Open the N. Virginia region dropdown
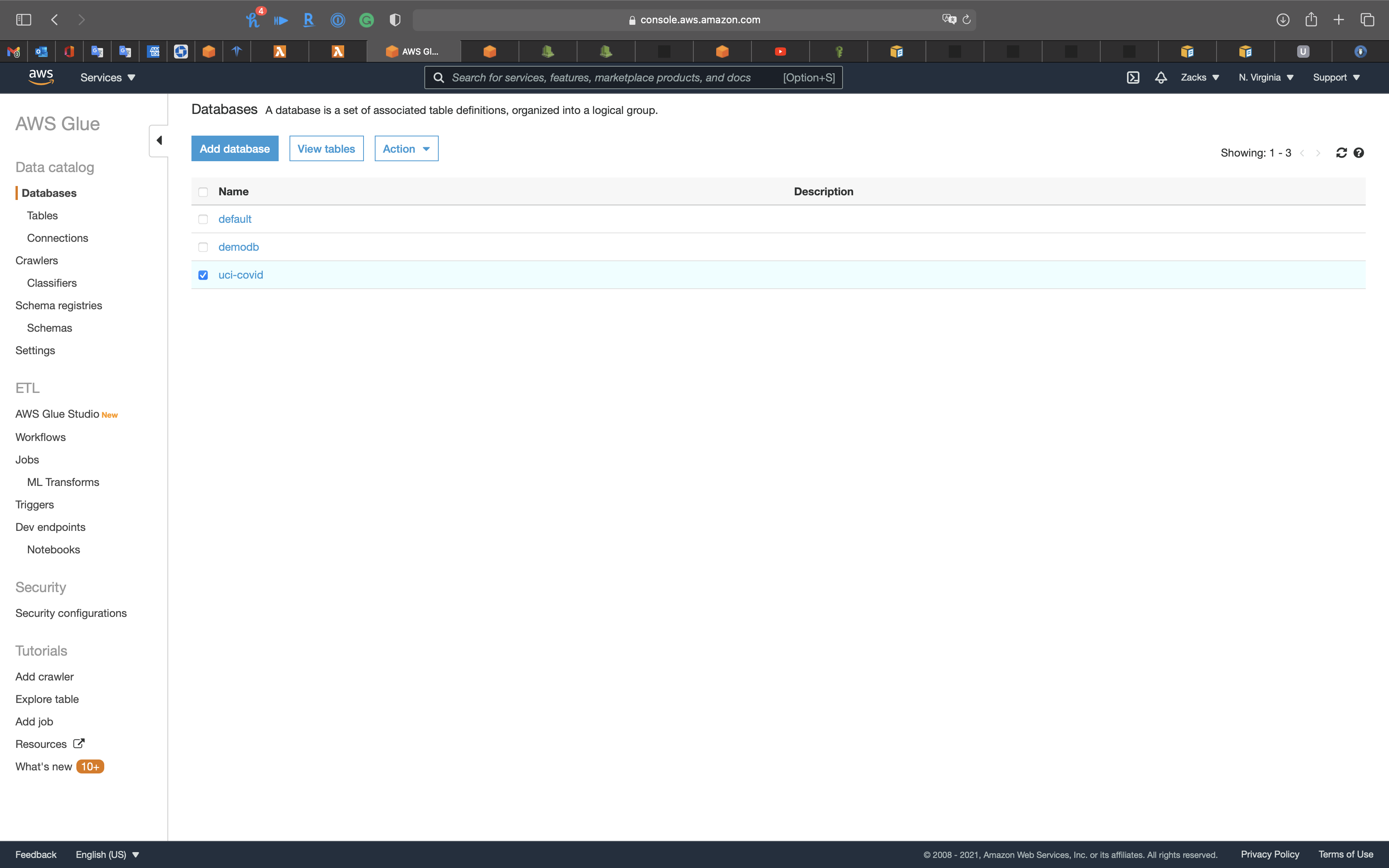 click(x=1266, y=77)
